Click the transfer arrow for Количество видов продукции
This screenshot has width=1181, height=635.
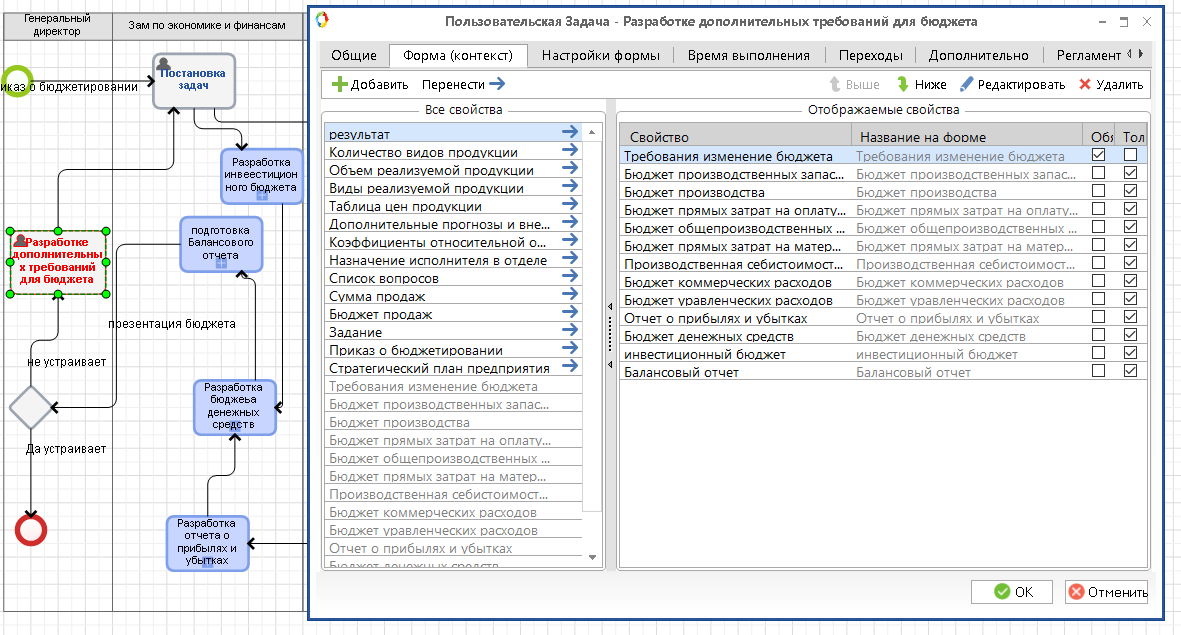(570, 151)
